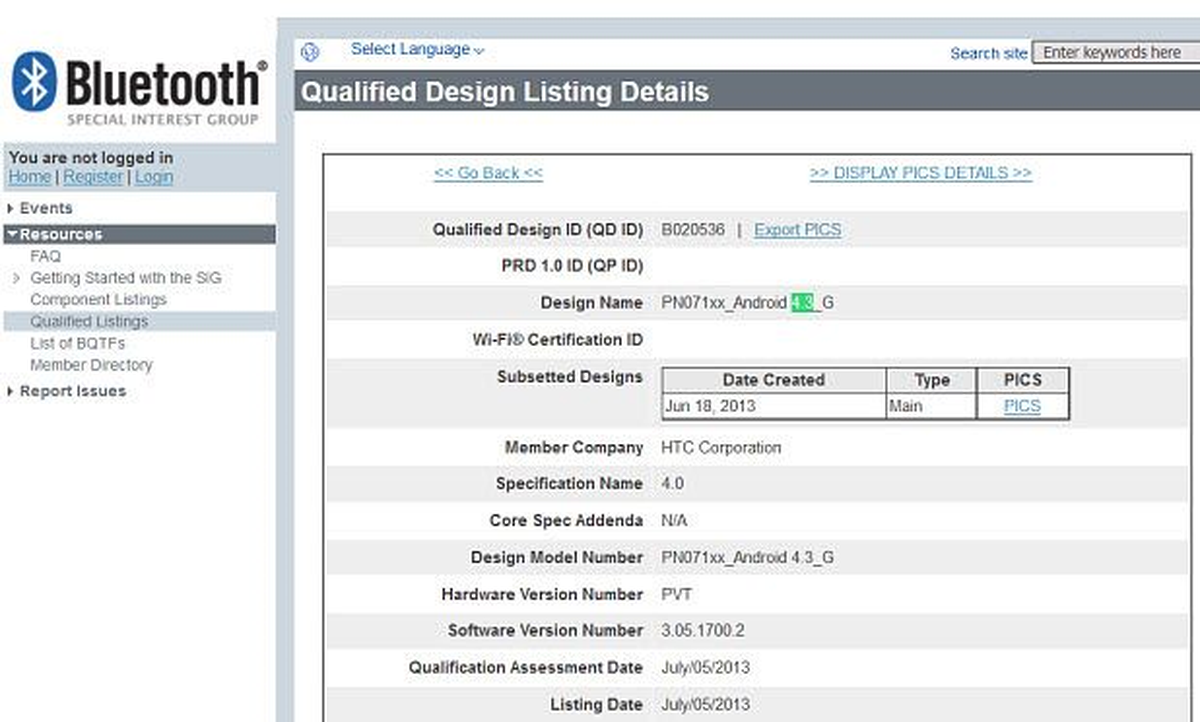Click the Export PICS link
Viewport: 1200px width, 722px height.
click(797, 230)
